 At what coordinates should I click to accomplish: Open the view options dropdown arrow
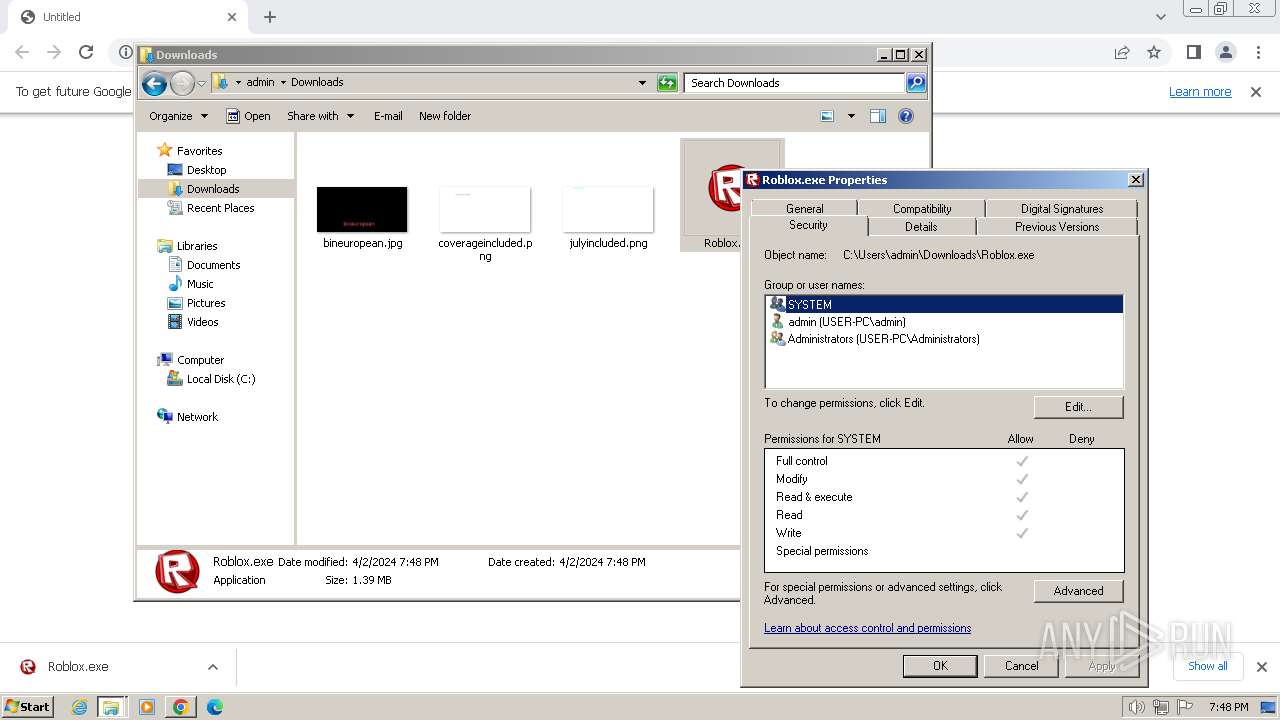click(851, 116)
